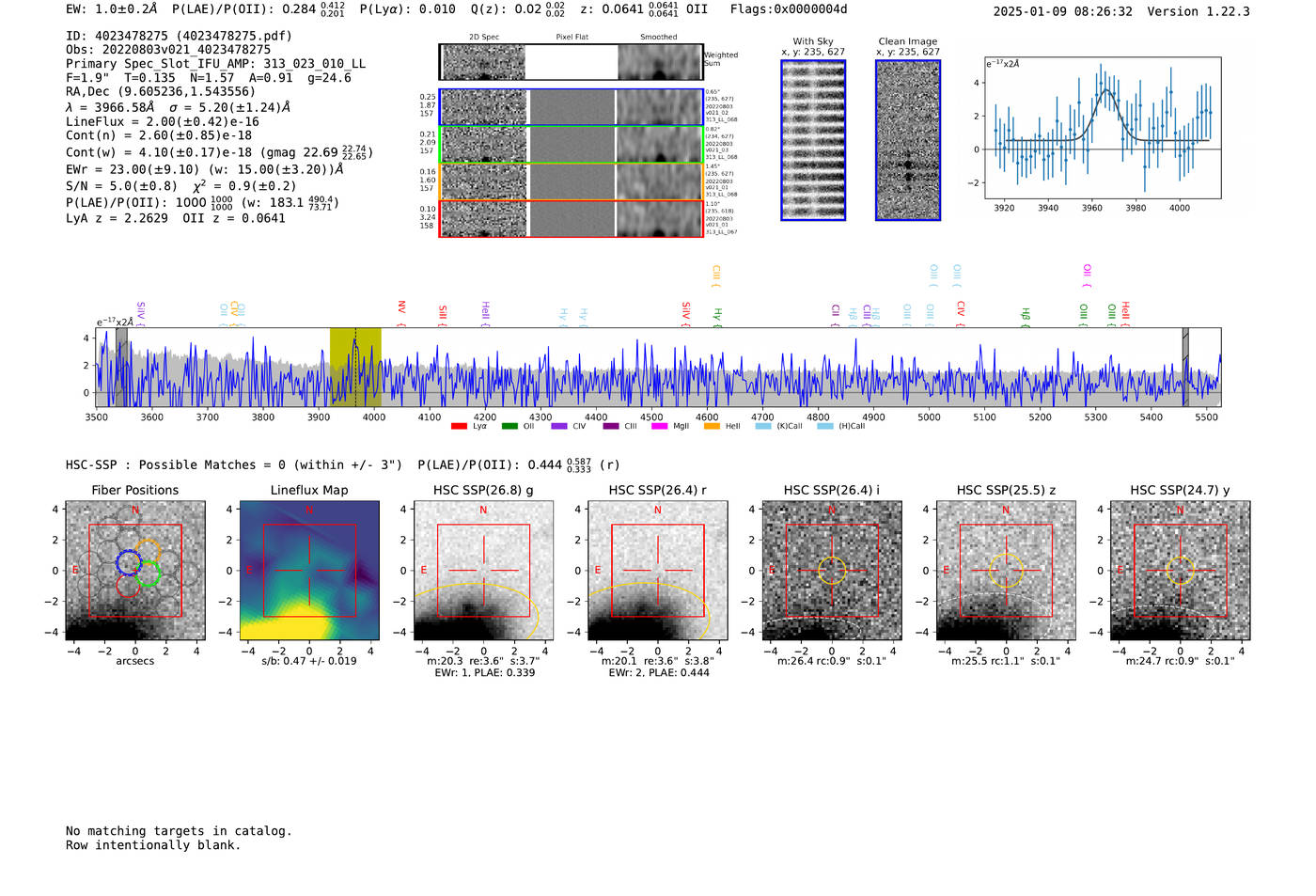Click the orange HeII legend swatch
The width and height of the screenshot is (1316, 896).
point(712,426)
